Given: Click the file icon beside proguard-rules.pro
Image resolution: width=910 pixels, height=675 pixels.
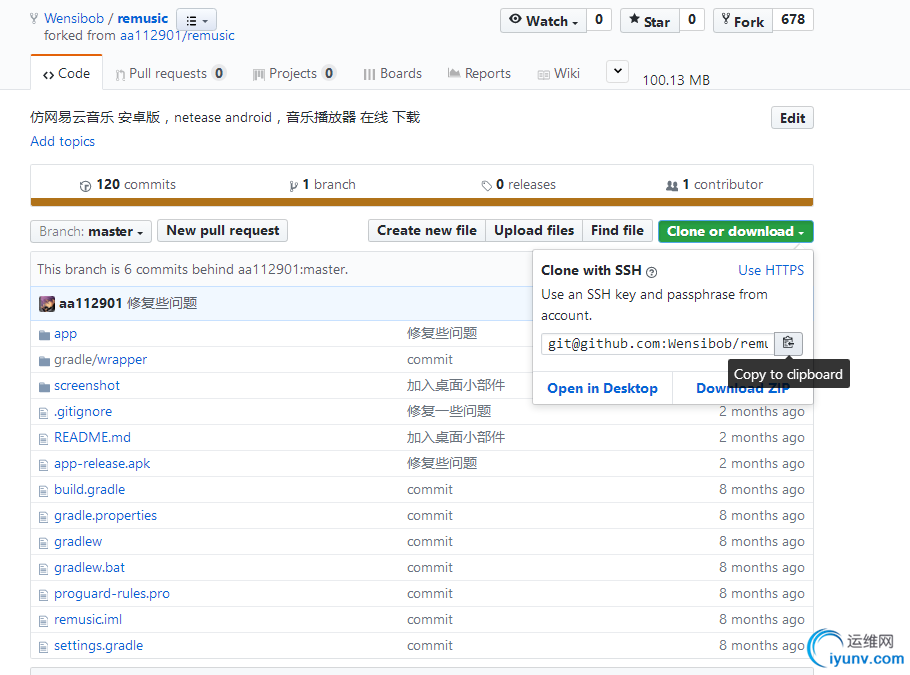Looking at the screenshot, I should 44,595.
